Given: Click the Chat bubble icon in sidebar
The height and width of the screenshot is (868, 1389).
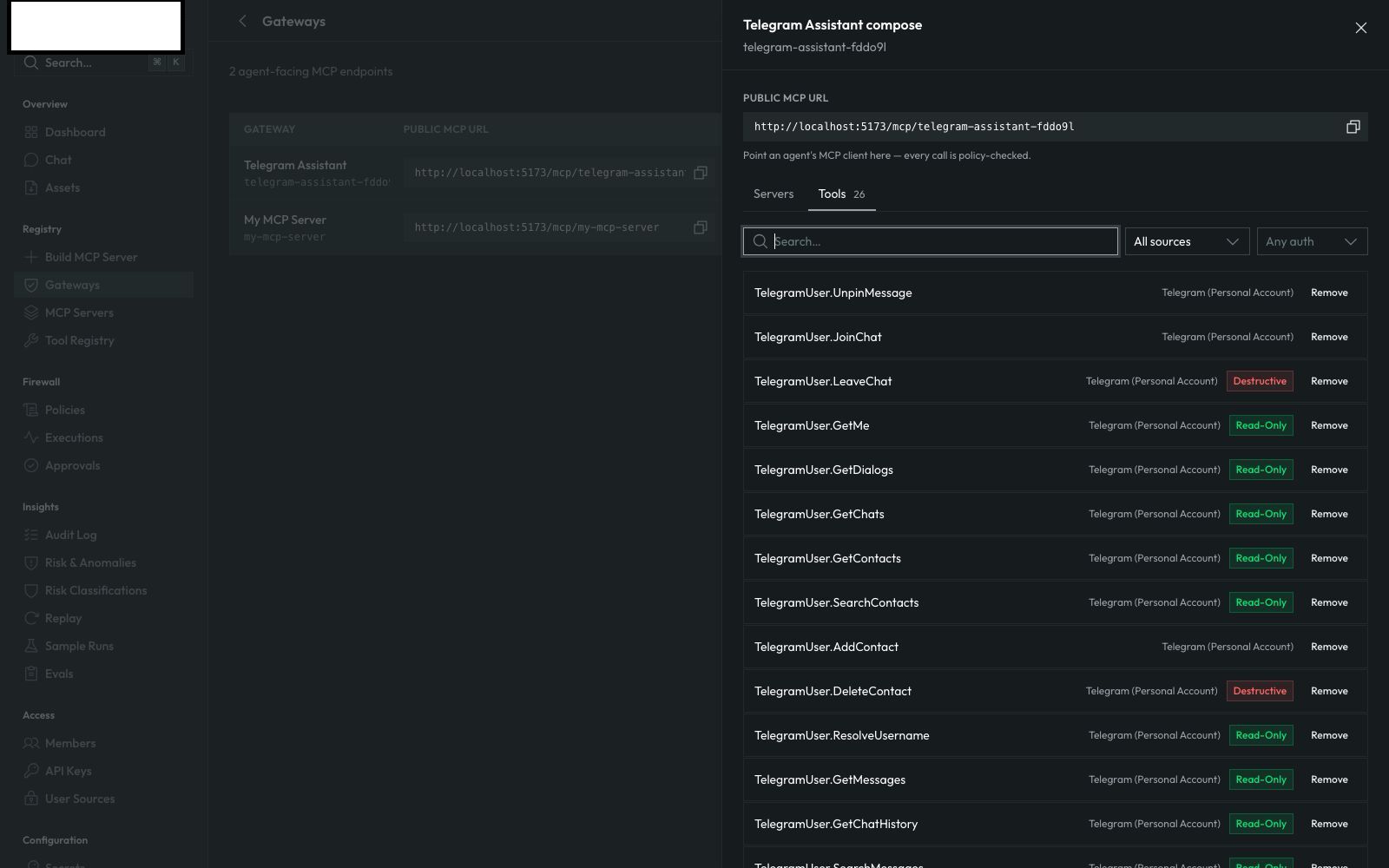Looking at the screenshot, I should click(x=31, y=160).
